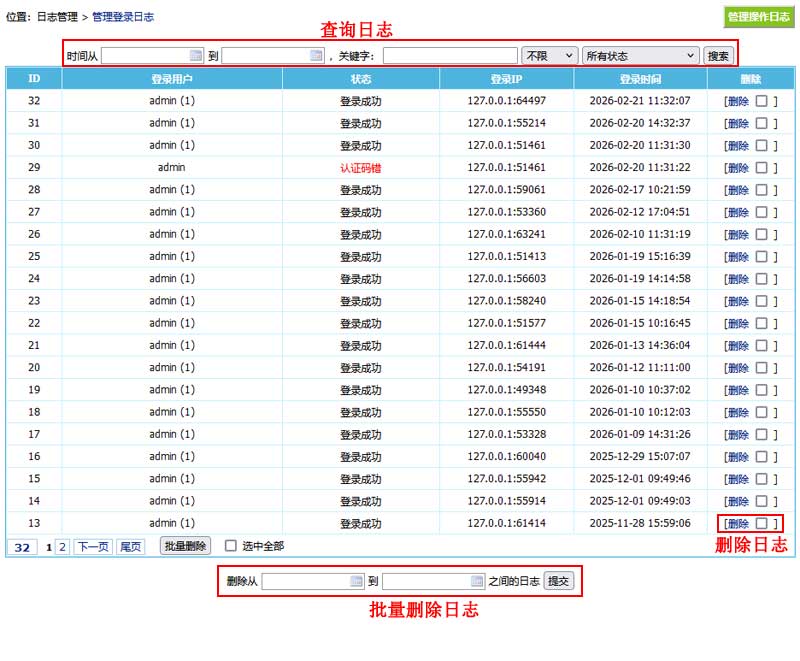
Task: Open calendar picker for query end date
Action: point(316,56)
